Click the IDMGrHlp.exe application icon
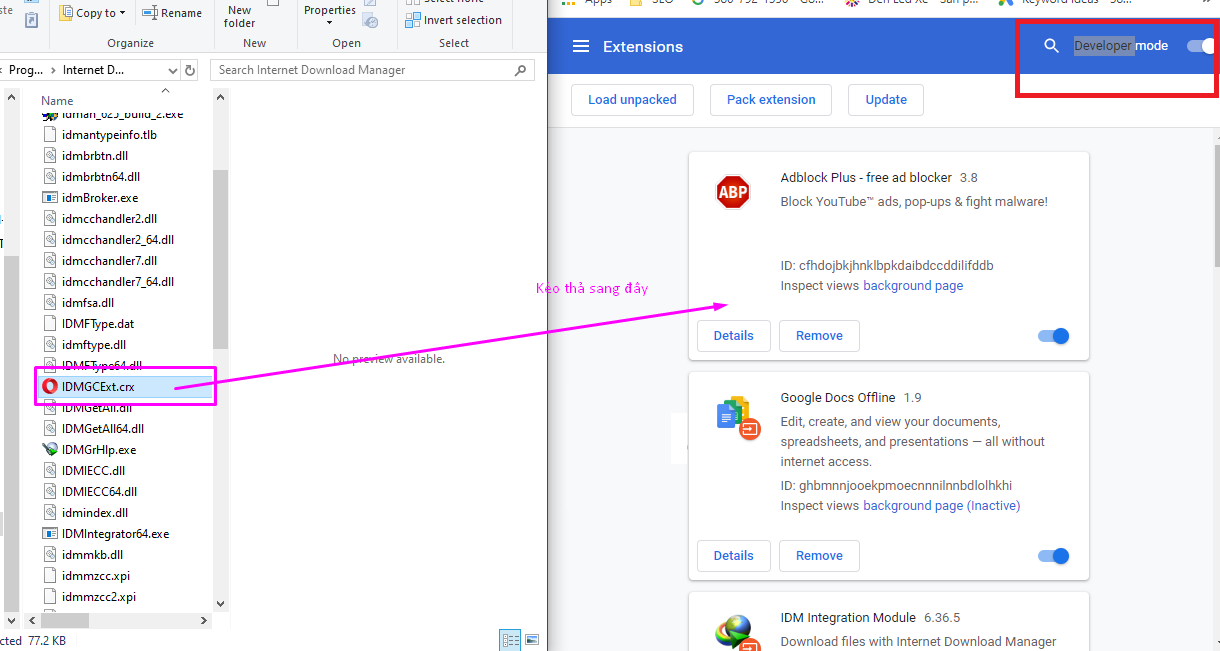The width and height of the screenshot is (1220, 651). click(51, 450)
